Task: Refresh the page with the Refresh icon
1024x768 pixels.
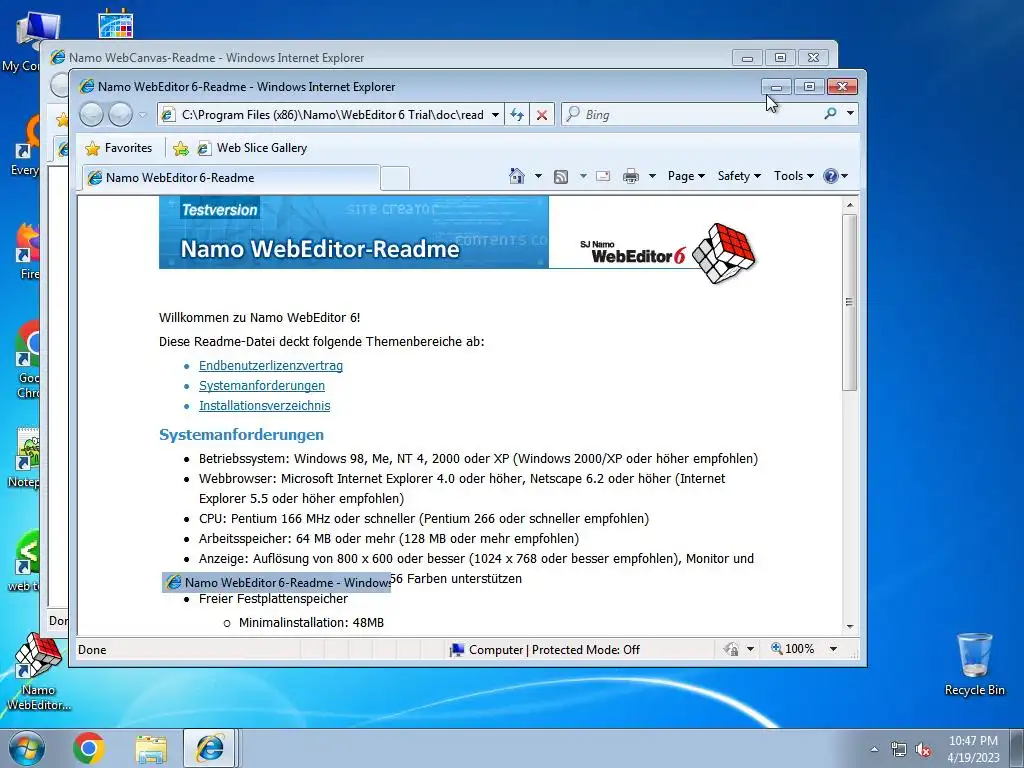Action: tap(517, 115)
